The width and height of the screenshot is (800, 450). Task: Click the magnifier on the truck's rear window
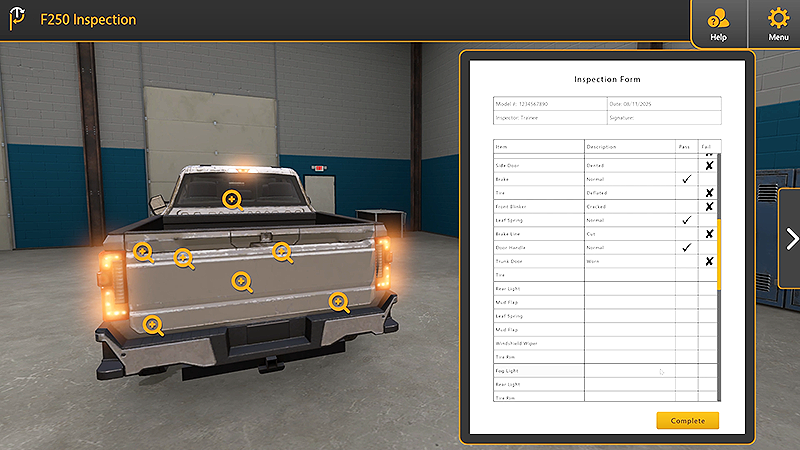point(232,200)
